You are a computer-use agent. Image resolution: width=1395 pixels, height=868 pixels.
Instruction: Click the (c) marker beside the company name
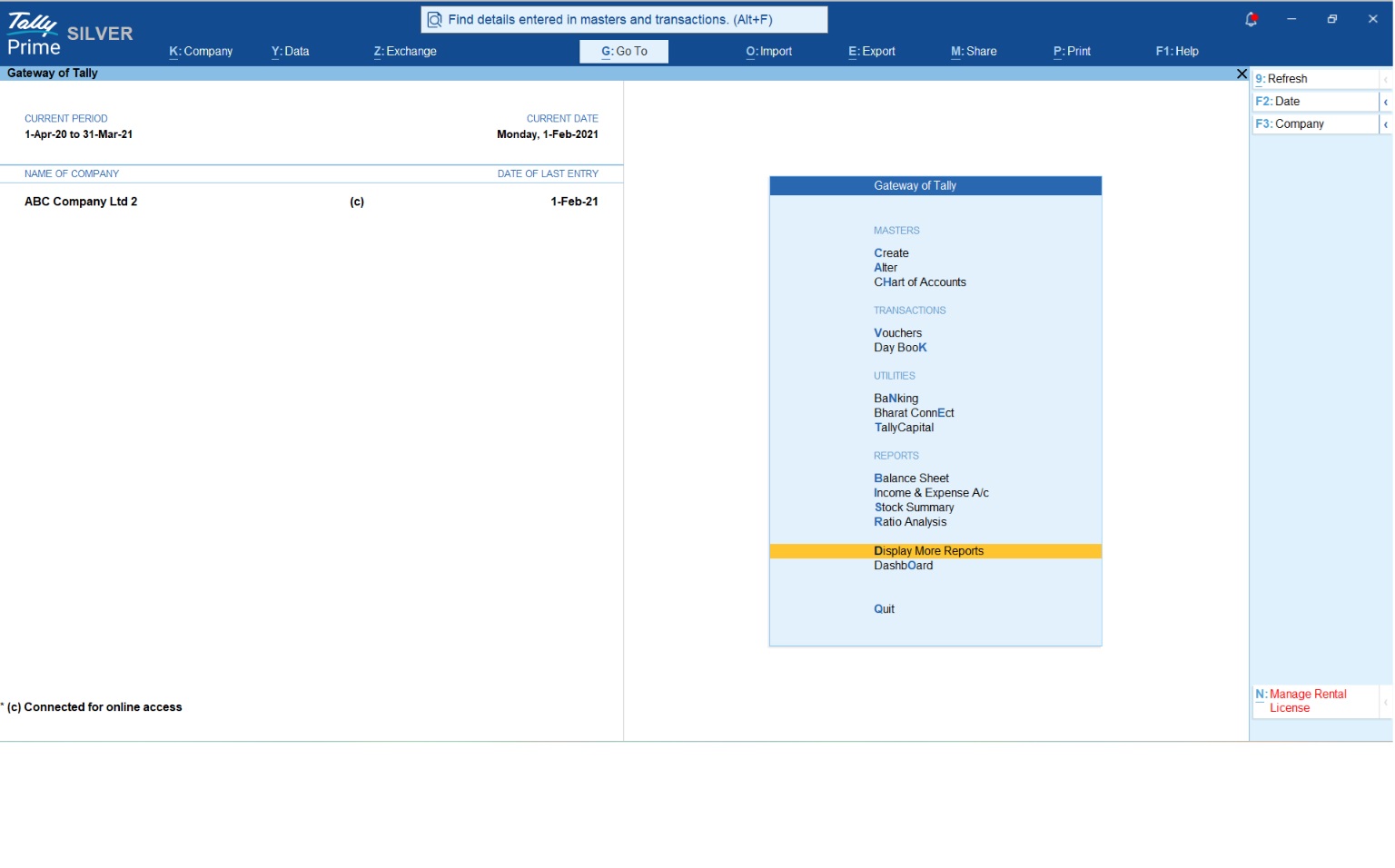click(x=357, y=202)
